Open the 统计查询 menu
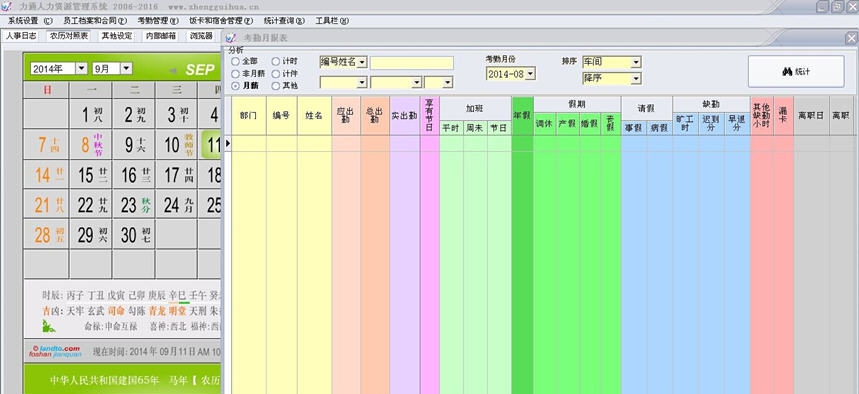This screenshot has width=859, height=394. [x=284, y=21]
